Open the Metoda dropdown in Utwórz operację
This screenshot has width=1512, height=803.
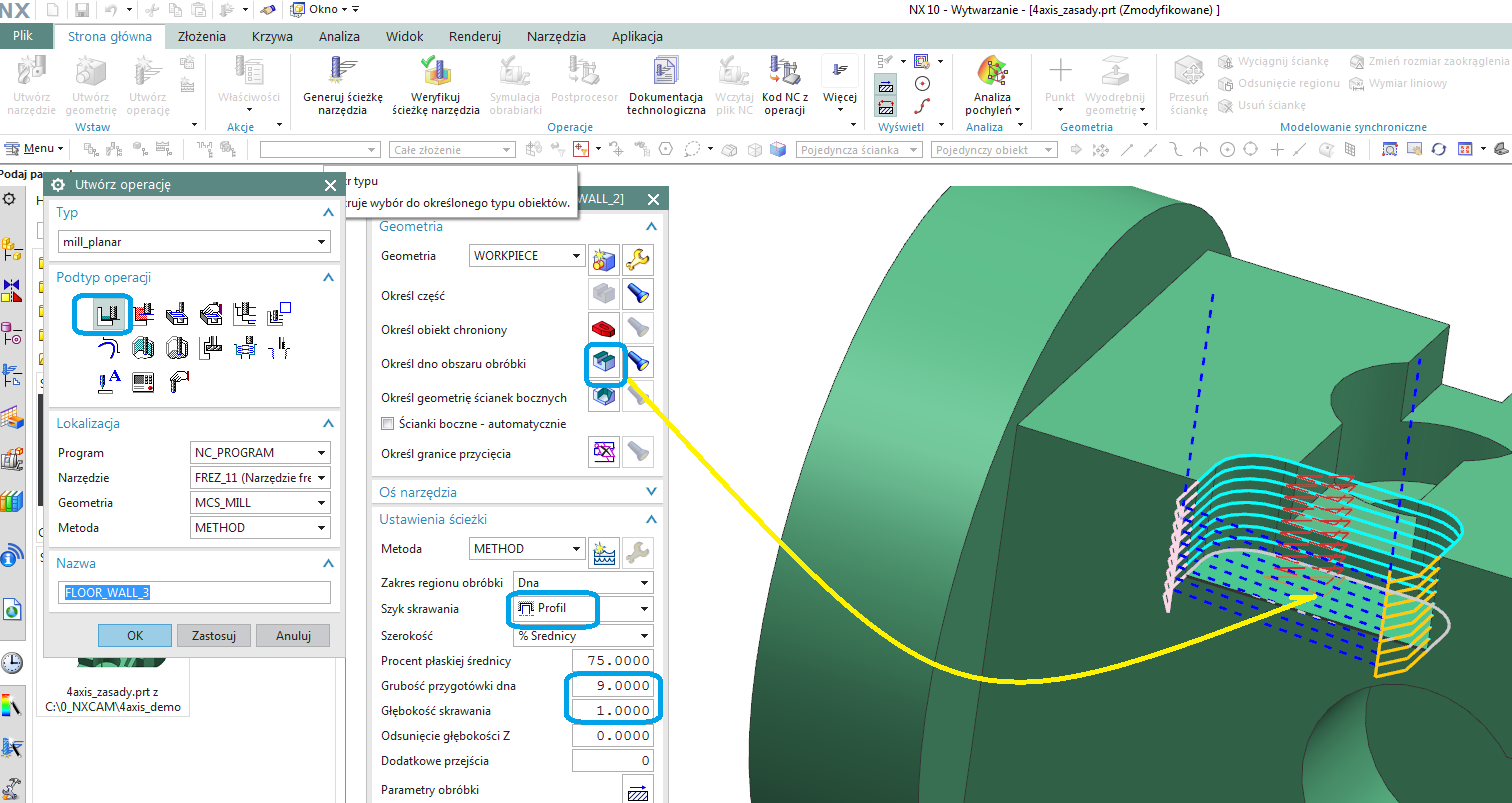coord(260,528)
